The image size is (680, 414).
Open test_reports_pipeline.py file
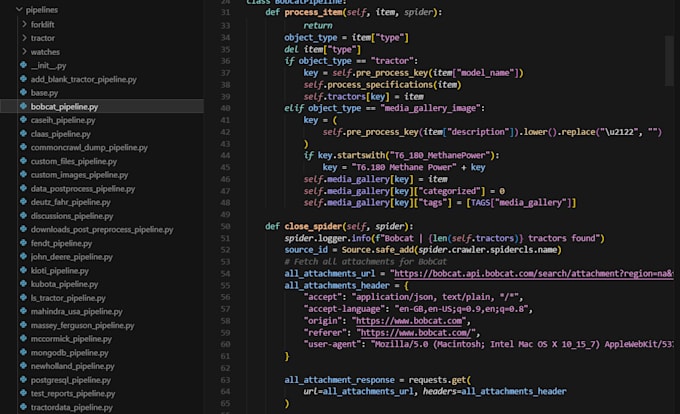click(73, 393)
